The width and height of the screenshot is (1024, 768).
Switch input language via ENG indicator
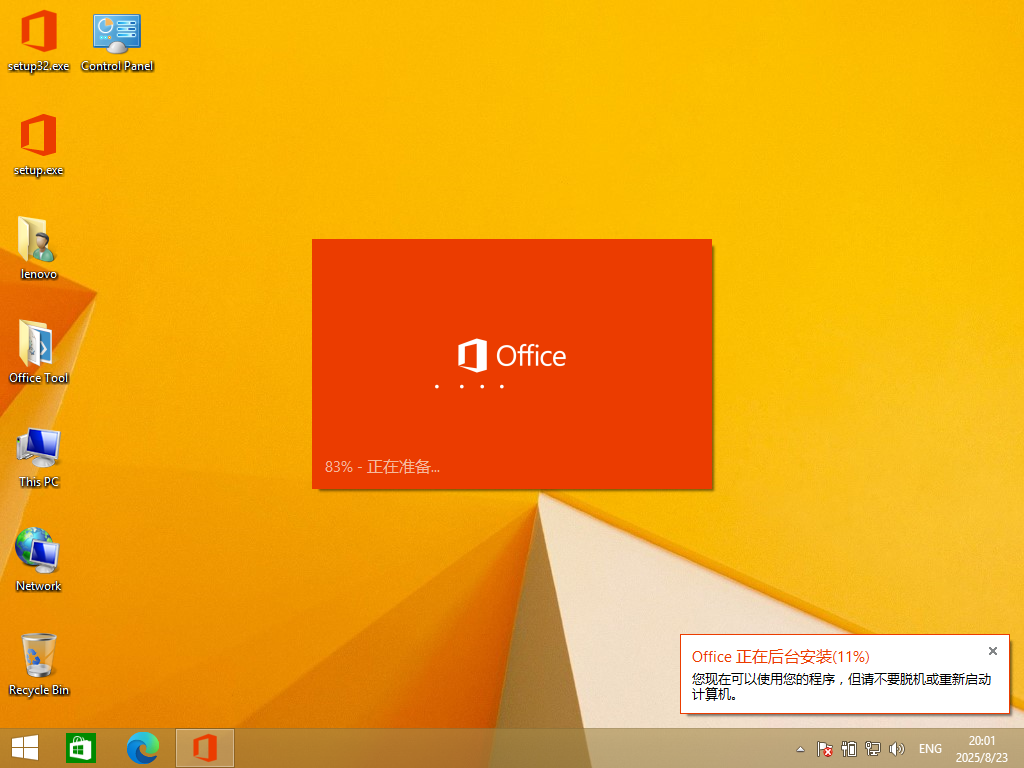[x=930, y=749]
